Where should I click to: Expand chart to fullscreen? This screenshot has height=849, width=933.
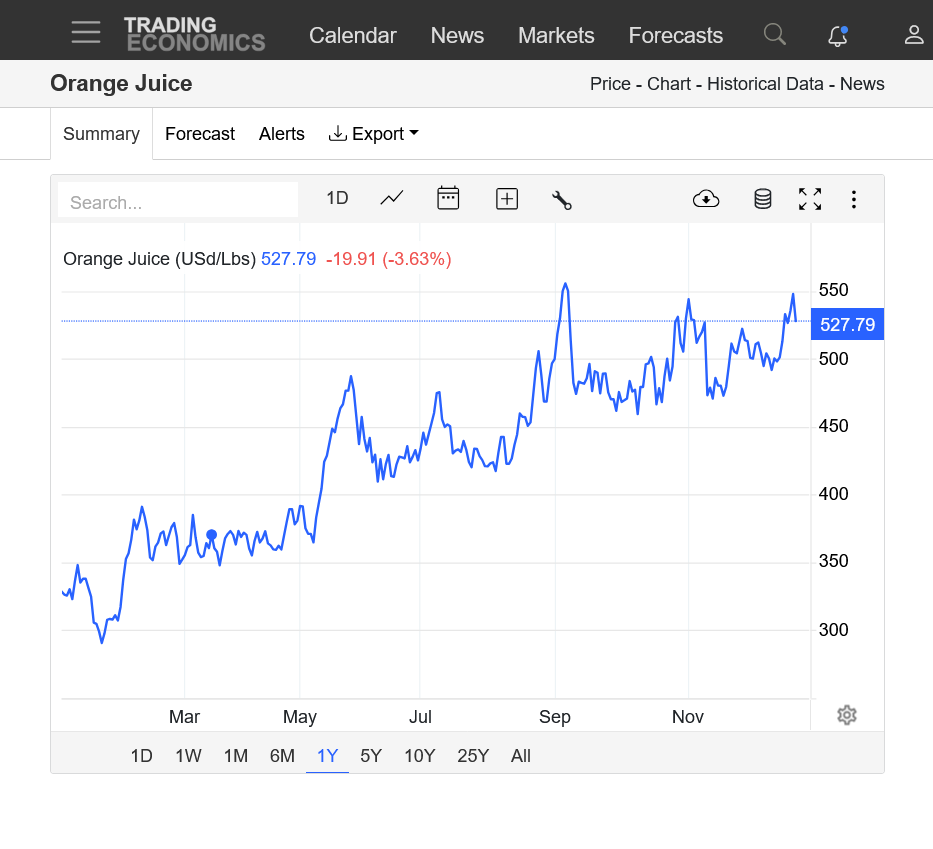coord(810,199)
